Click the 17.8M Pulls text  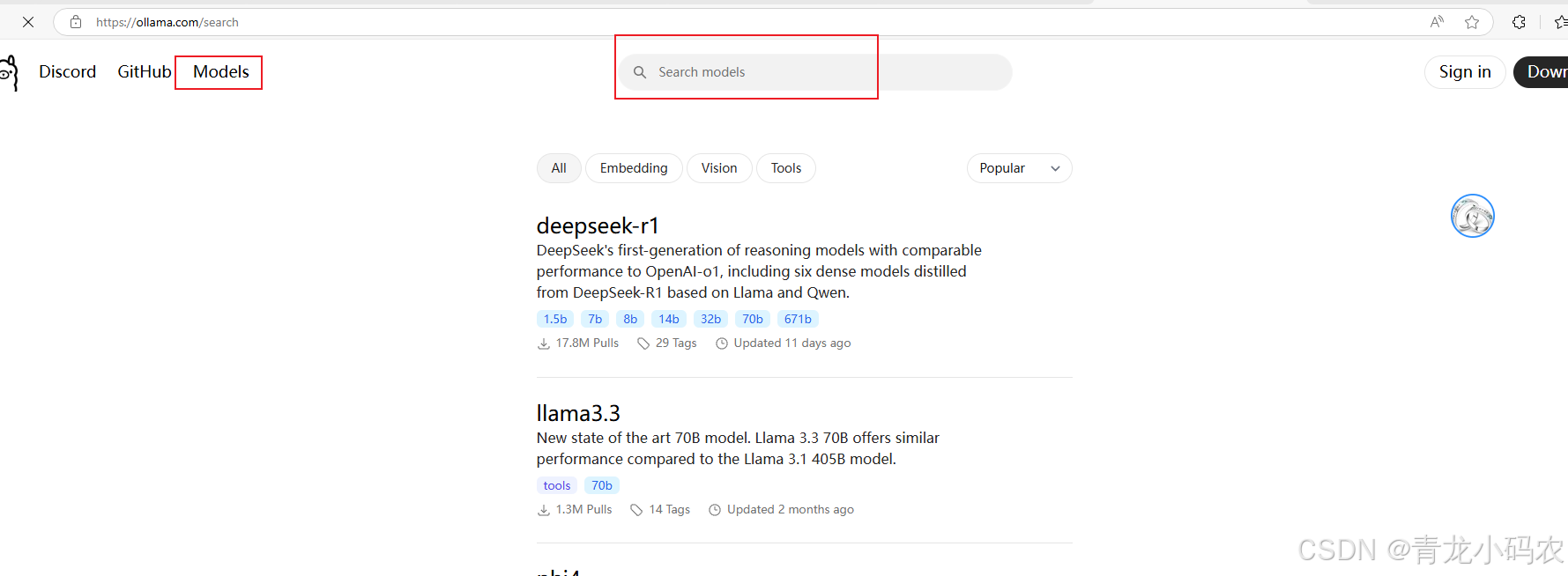click(x=587, y=343)
